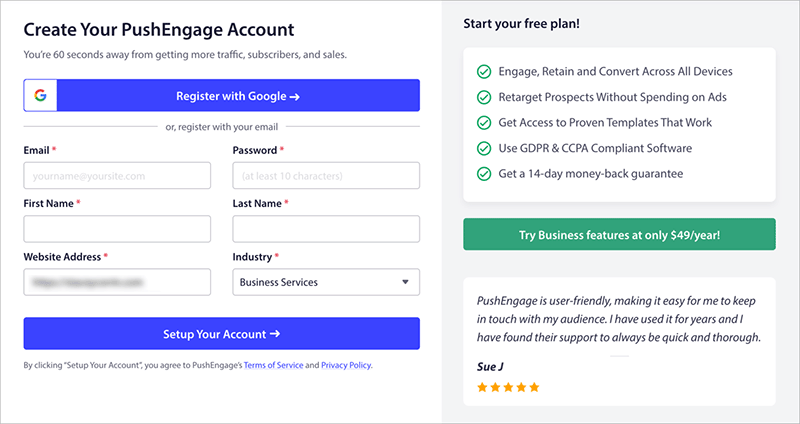The width and height of the screenshot is (800, 424).
Task: Click checkmark icon beside Retarget Prospects
Action: pos(484,98)
